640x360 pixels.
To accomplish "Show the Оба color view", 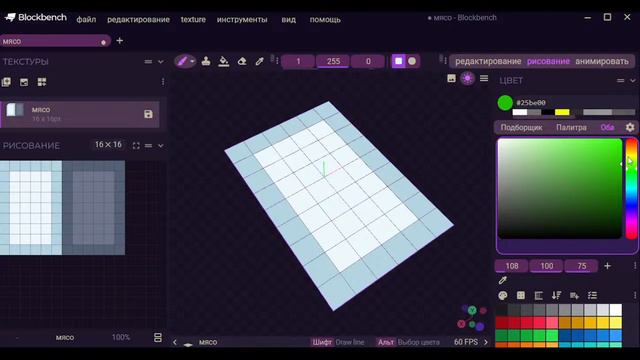I will (x=607, y=127).
